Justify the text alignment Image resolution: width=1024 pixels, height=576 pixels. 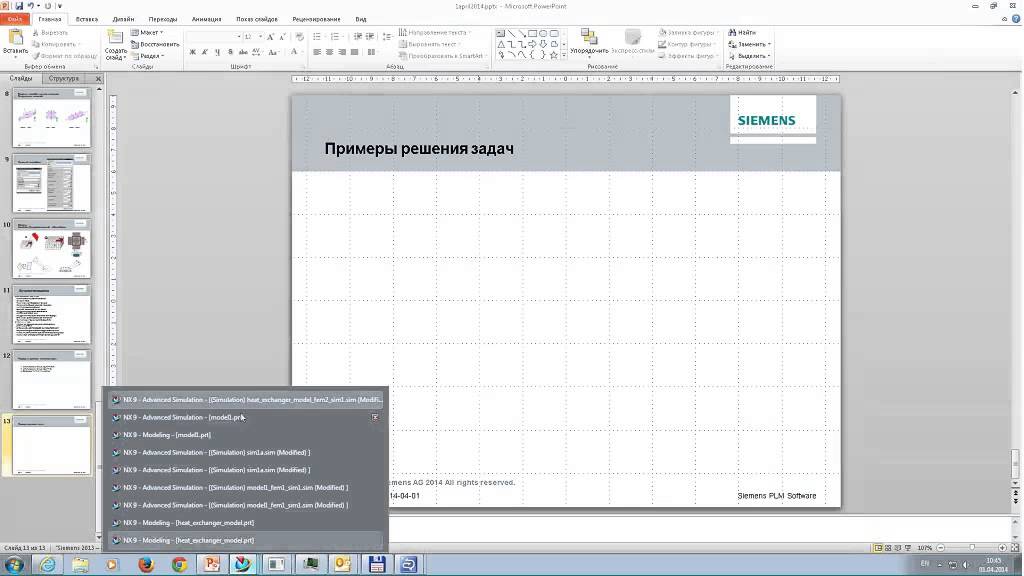point(354,52)
